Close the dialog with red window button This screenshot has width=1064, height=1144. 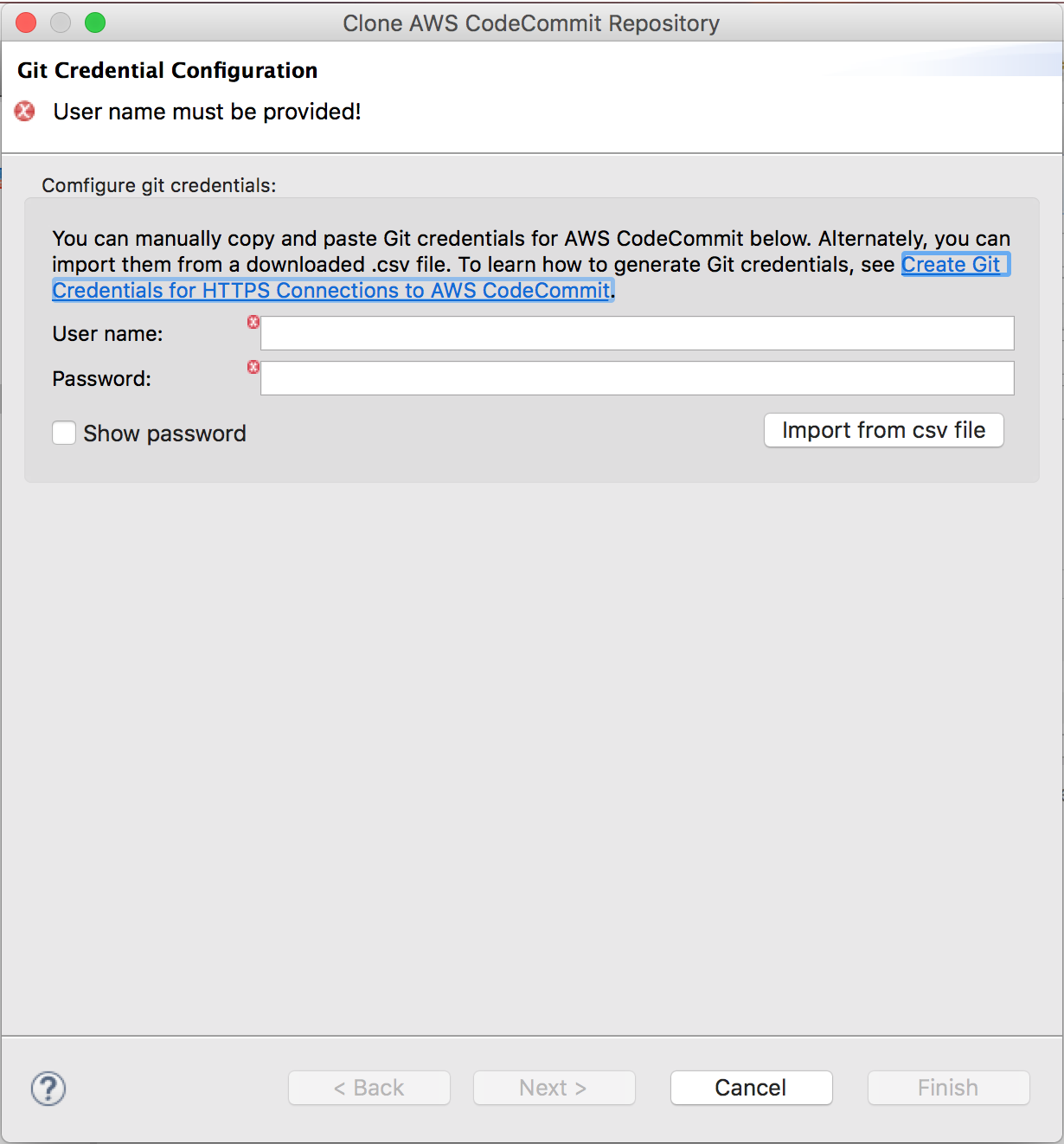[26, 22]
